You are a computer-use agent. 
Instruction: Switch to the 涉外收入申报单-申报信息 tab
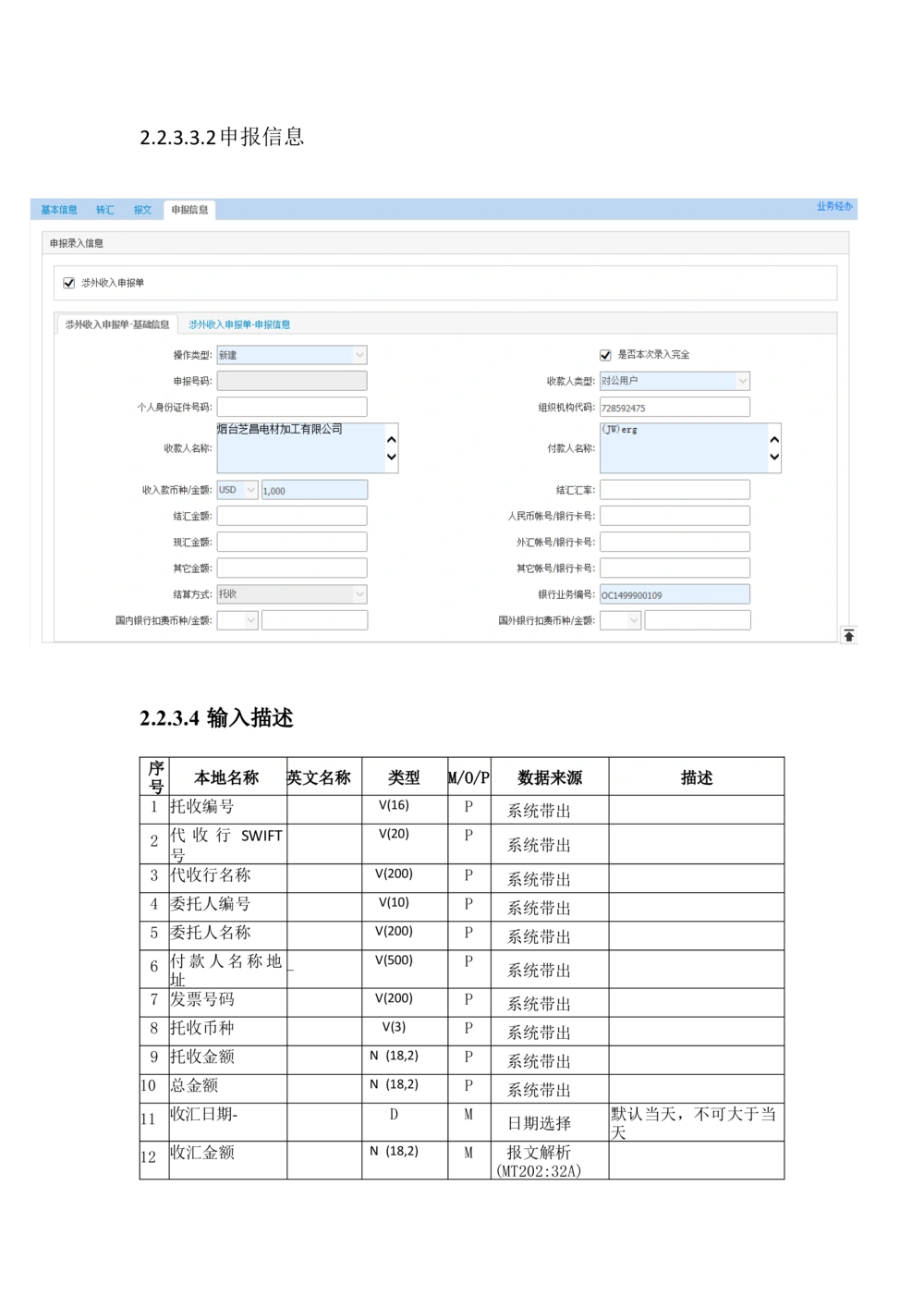(238, 324)
